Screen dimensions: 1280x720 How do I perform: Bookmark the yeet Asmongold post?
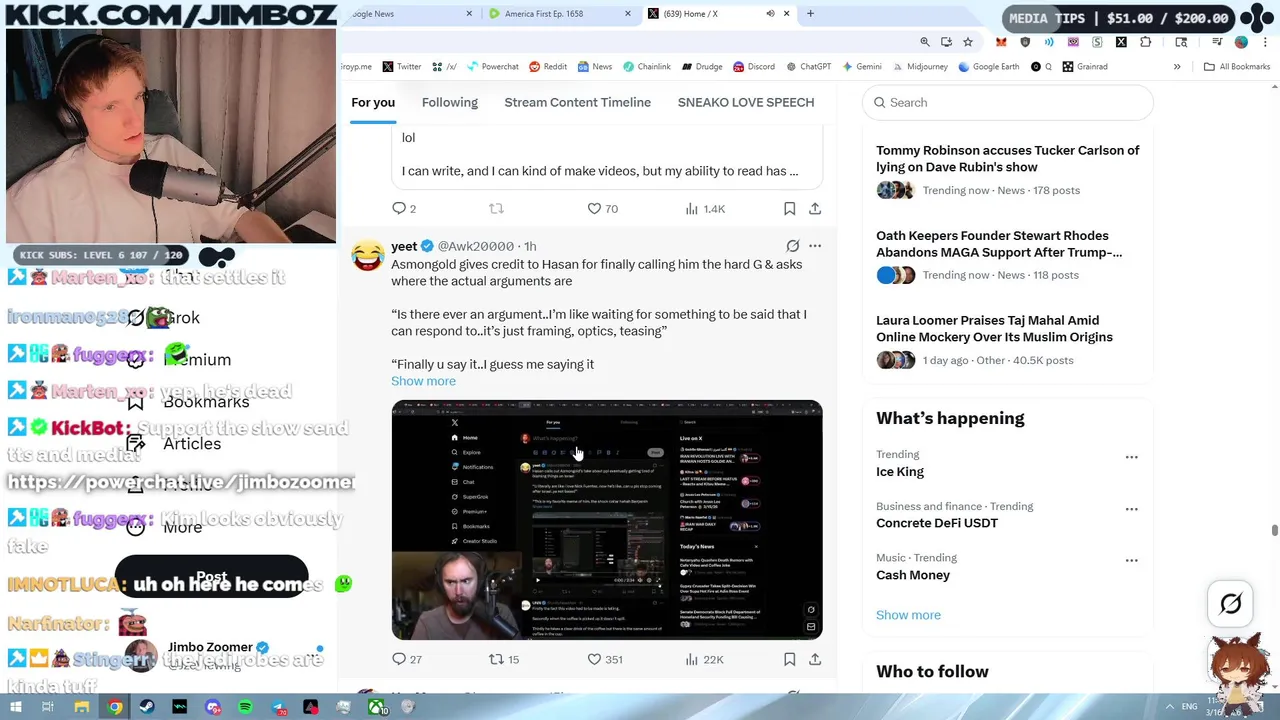pos(789,659)
